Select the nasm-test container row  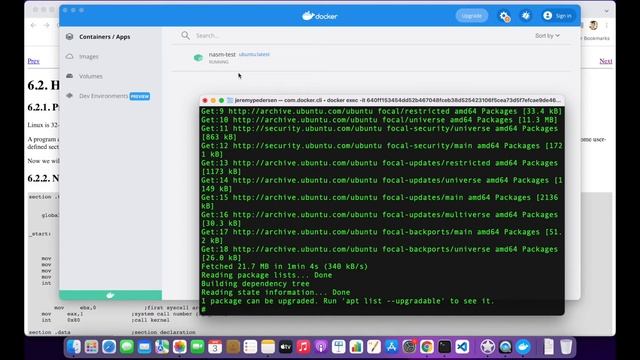click(371, 58)
